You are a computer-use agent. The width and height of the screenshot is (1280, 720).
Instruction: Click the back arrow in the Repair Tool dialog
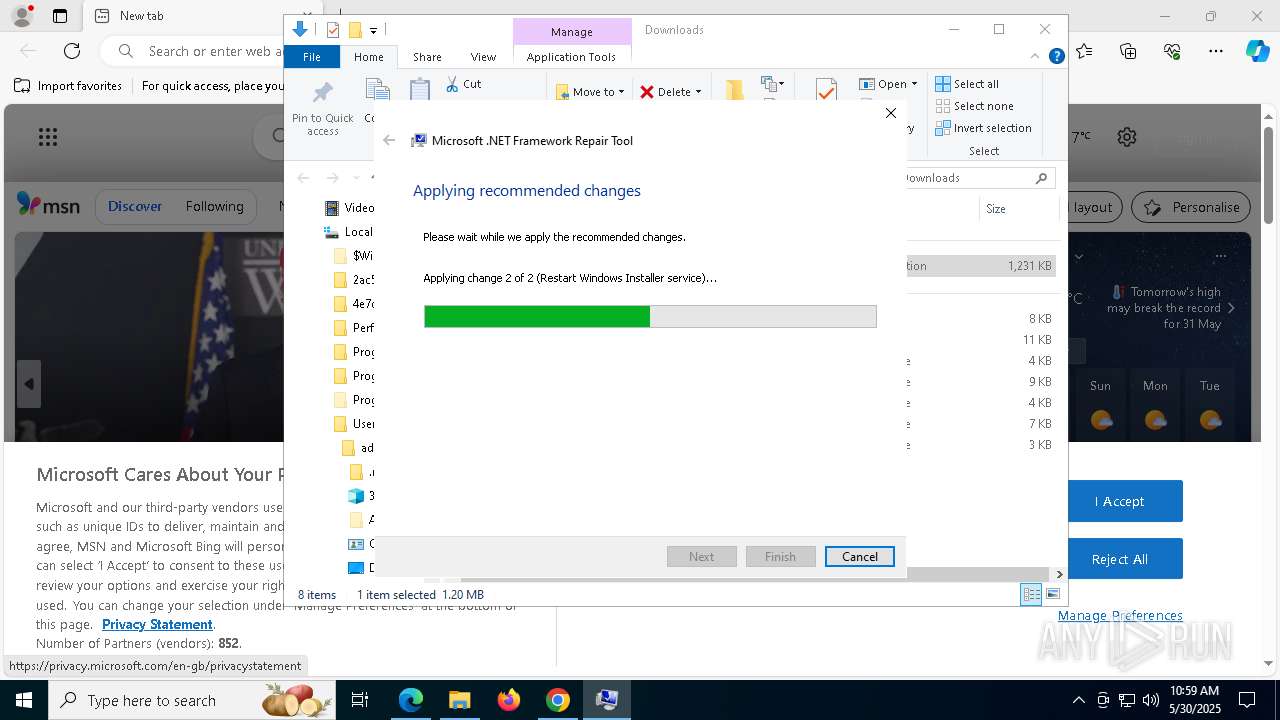coord(389,141)
